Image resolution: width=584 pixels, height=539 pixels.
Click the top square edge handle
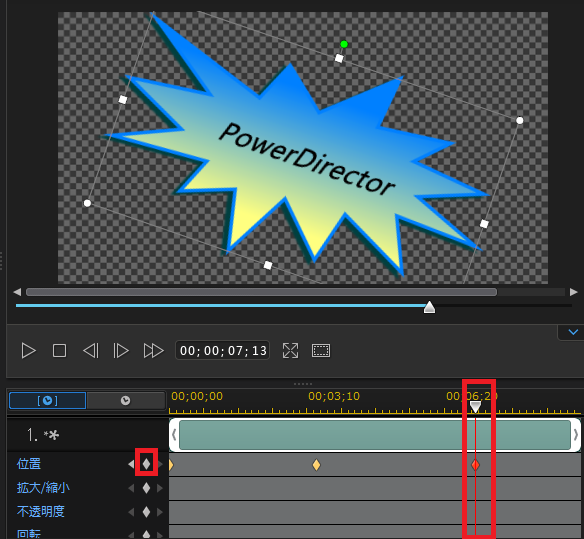[x=339, y=58]
